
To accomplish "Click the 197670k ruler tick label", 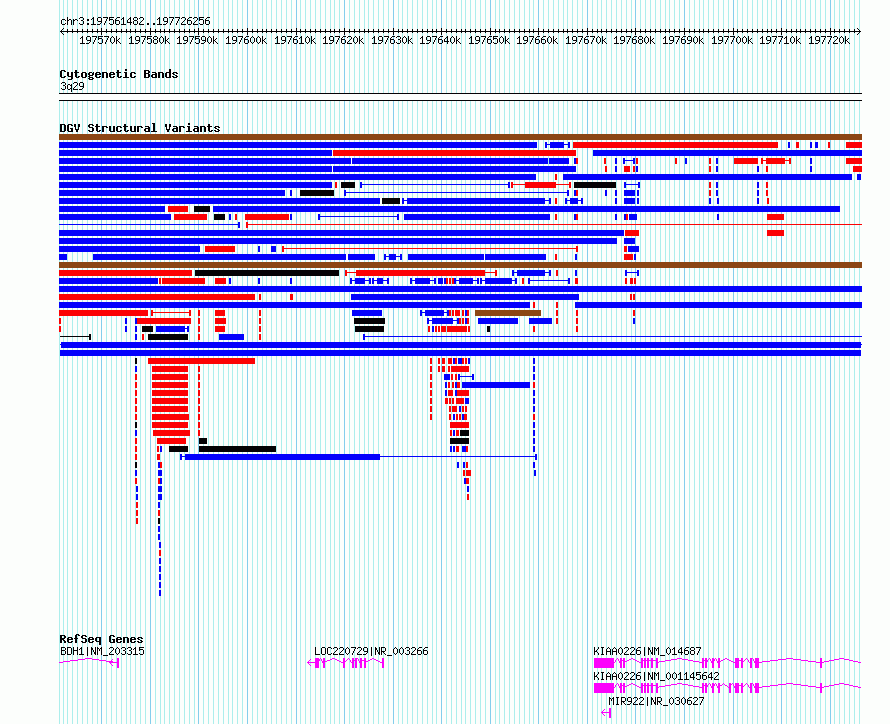I will coord(586,40).
